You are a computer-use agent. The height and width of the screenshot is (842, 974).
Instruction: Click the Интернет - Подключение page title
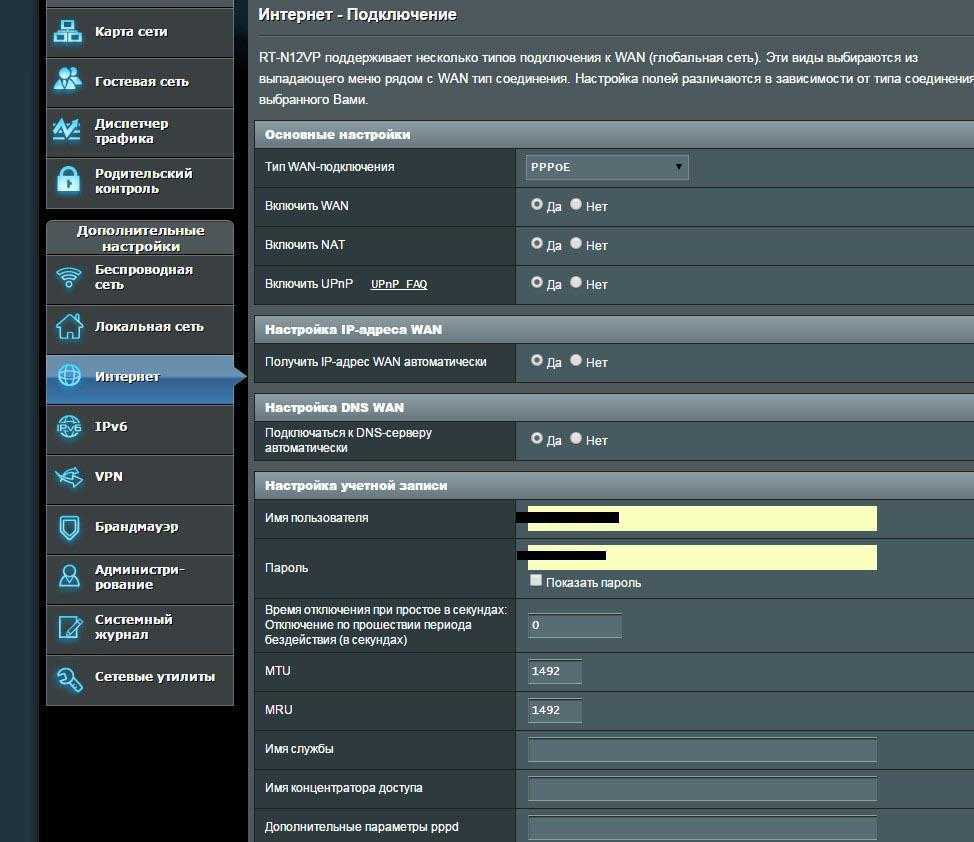point(357,14)
